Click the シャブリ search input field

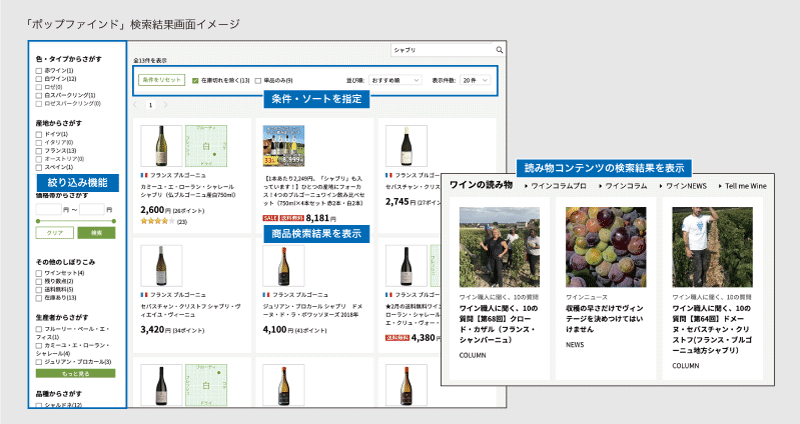442,50
